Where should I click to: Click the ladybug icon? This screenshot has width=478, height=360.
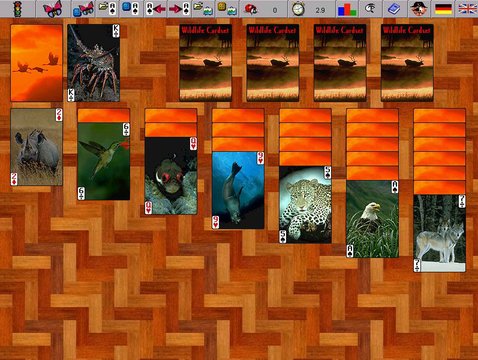251,9
